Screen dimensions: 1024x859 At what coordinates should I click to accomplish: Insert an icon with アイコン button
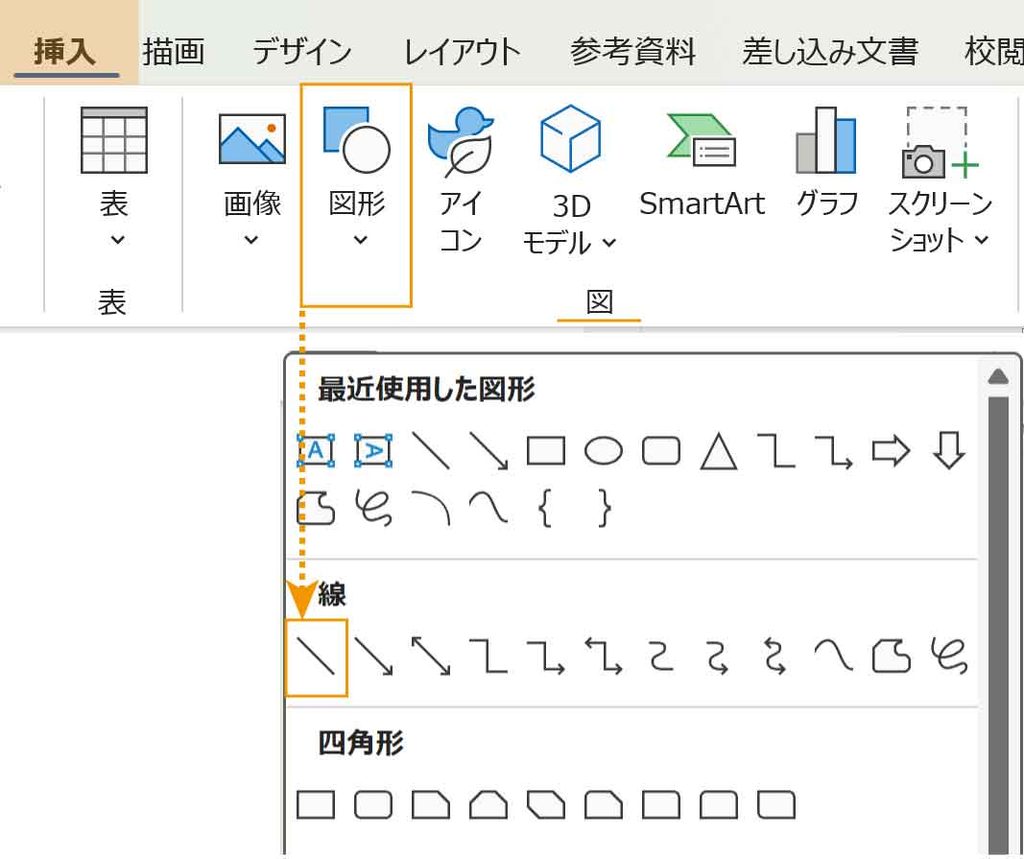point(460,180)
